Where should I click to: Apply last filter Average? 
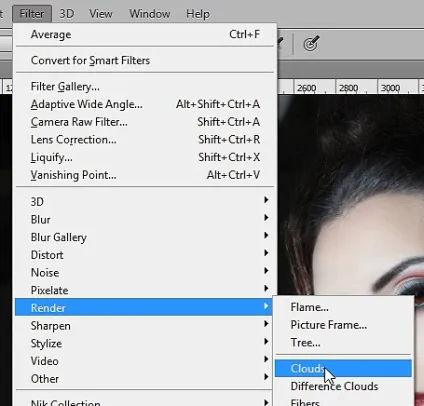click(145, 34)
